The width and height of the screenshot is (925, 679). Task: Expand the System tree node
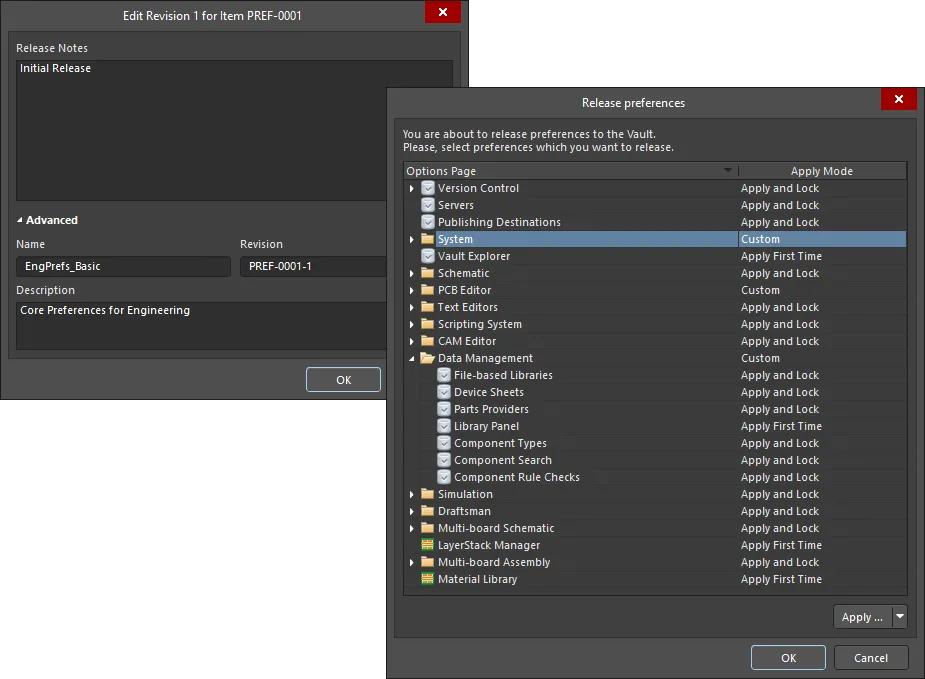point(412,239)
